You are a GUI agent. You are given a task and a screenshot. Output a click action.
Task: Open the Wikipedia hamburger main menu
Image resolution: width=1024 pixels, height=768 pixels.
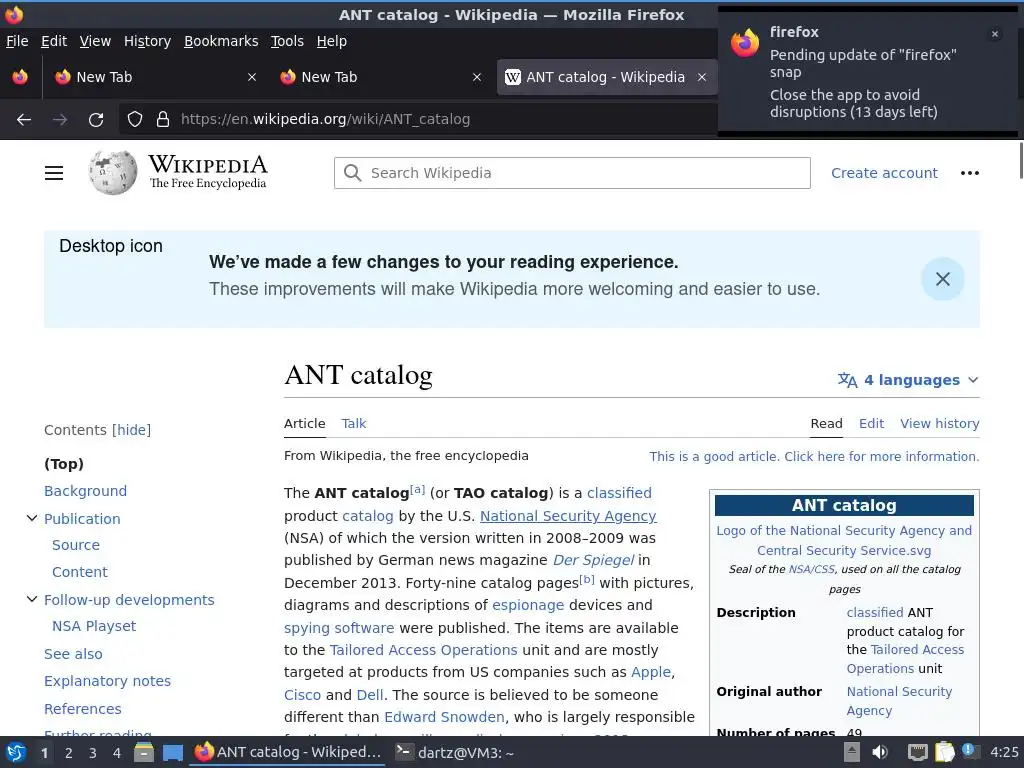tap(54, 173)
